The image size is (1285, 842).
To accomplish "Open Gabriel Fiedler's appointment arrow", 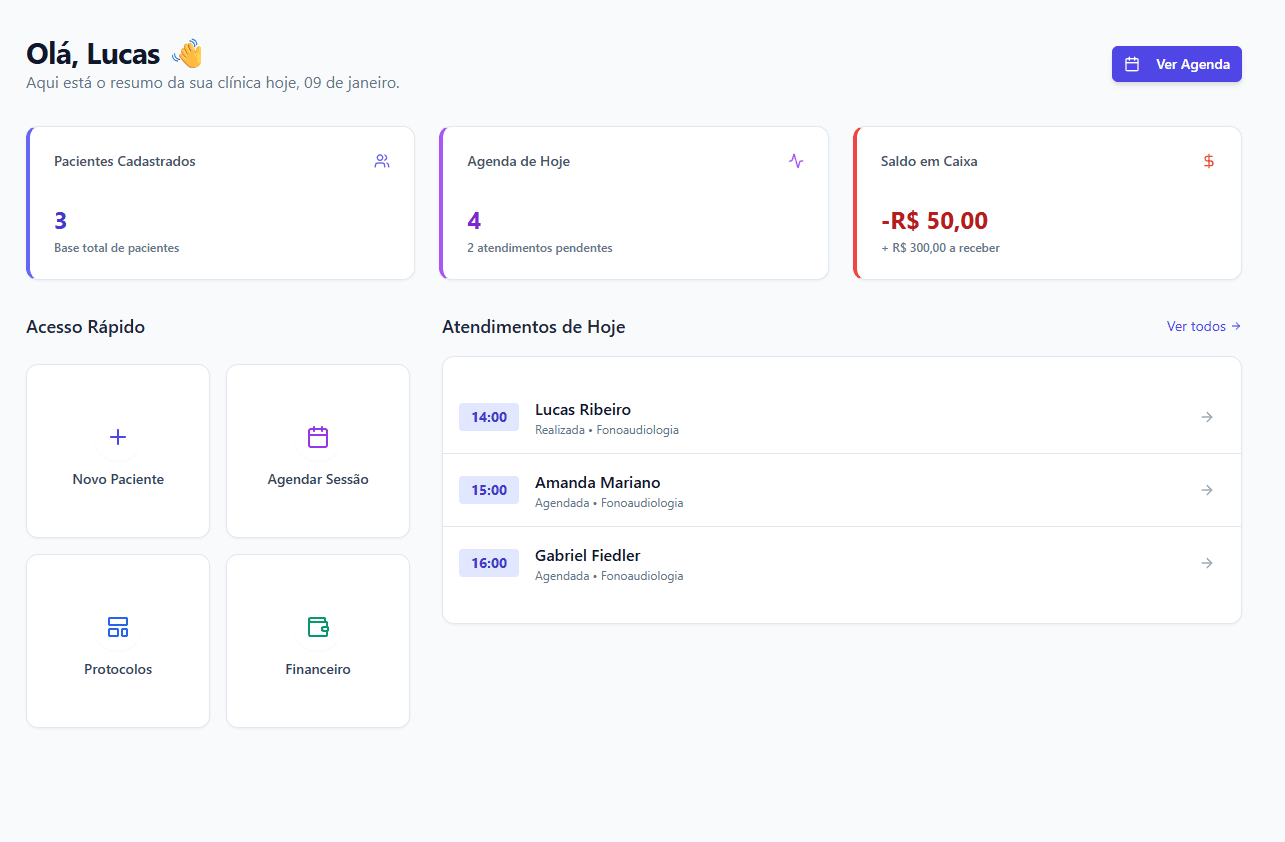I will point(1206,563).
